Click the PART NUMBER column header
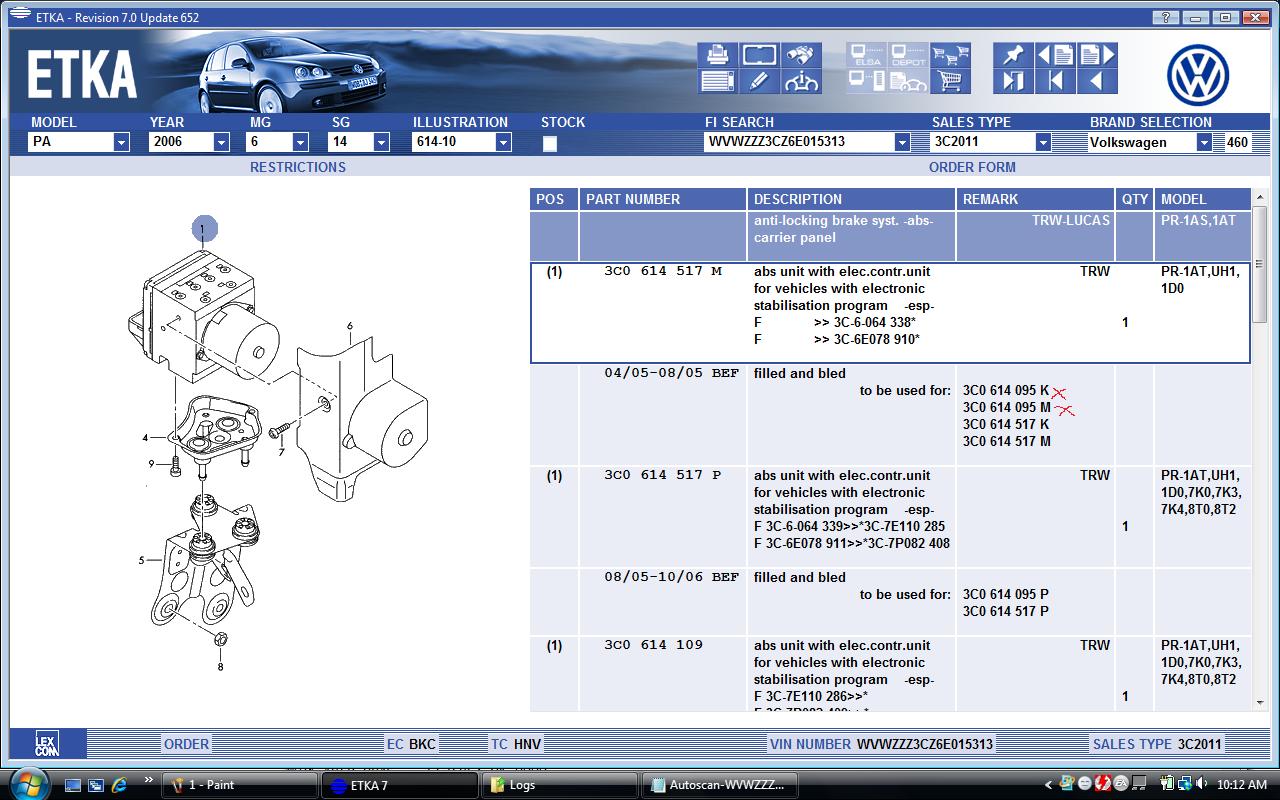Screen dimensions: 1280x800 click(x=663, y=199)
